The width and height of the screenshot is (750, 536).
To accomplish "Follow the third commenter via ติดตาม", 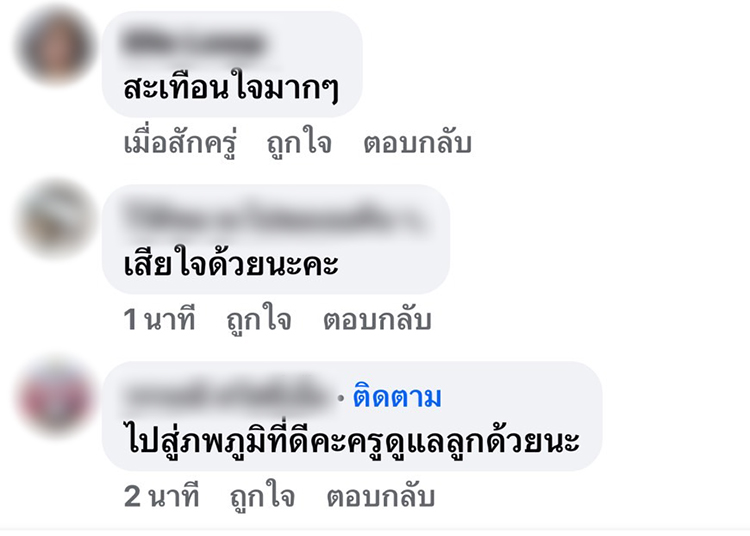I will click(x=397, y=397).
